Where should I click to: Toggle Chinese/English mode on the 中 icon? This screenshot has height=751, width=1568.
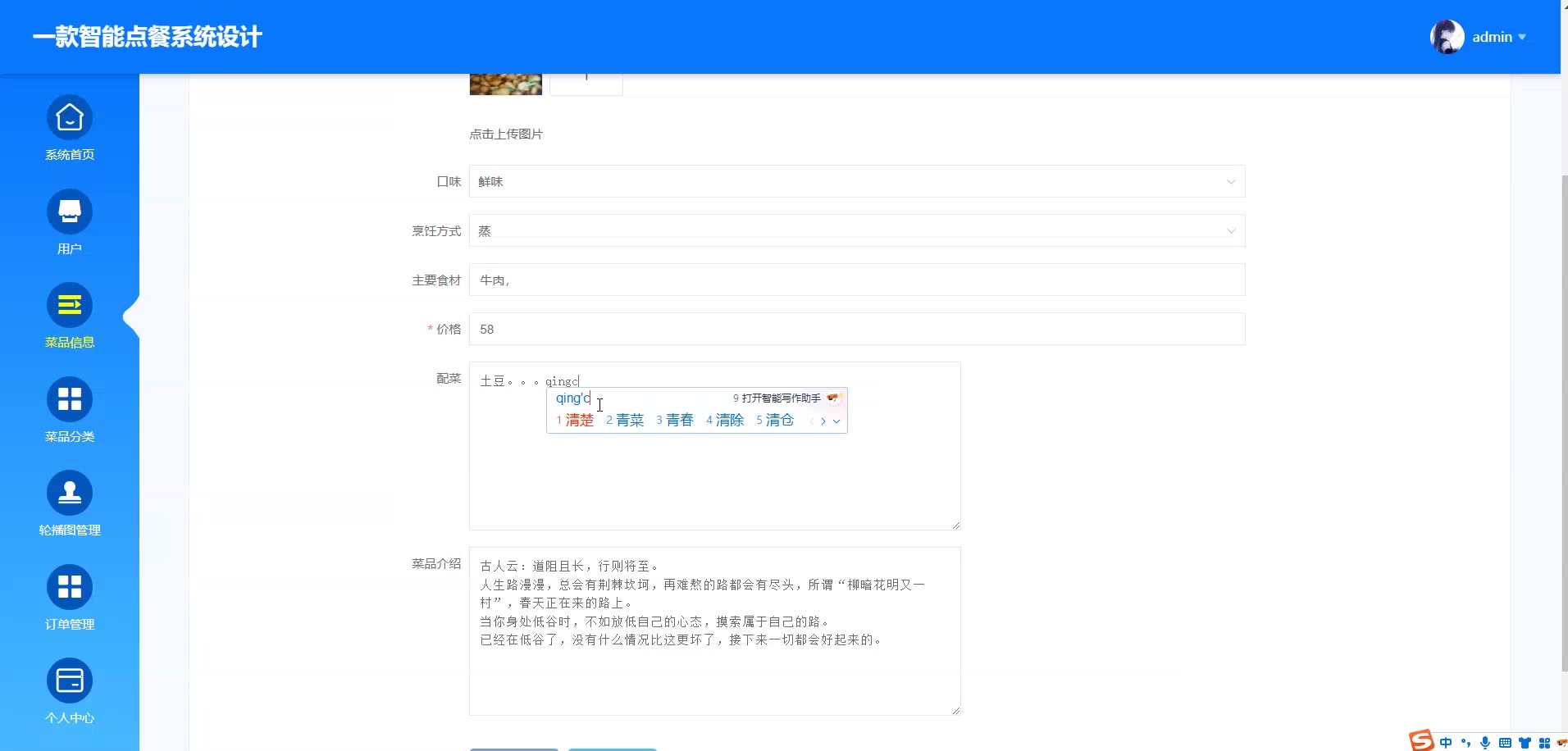pos(1445,742)
